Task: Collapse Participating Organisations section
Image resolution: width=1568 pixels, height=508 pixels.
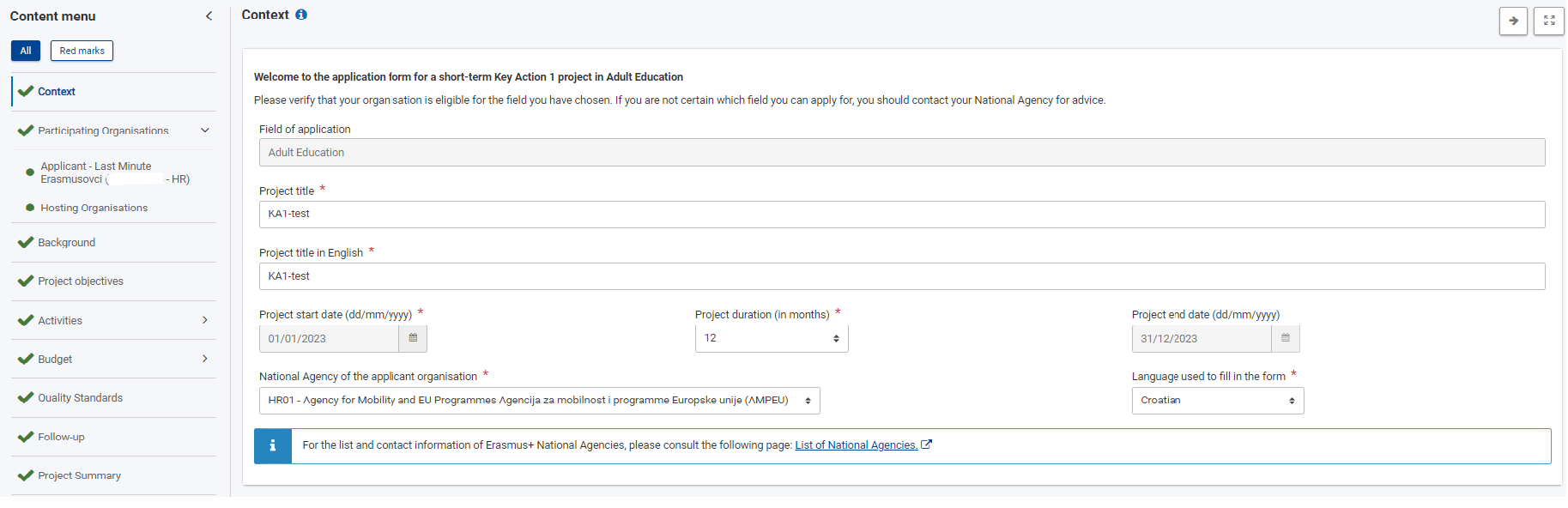Action: point(205,130)
